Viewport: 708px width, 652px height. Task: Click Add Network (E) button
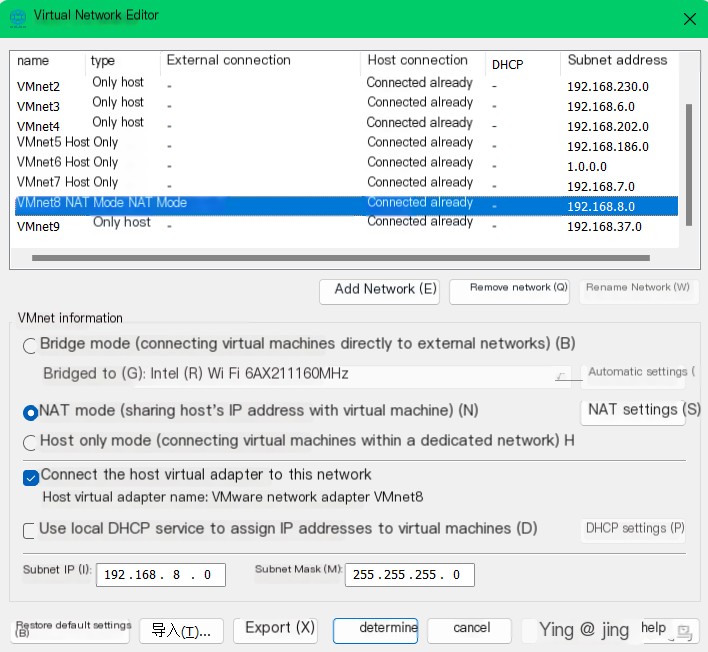[x=379, y=292]
